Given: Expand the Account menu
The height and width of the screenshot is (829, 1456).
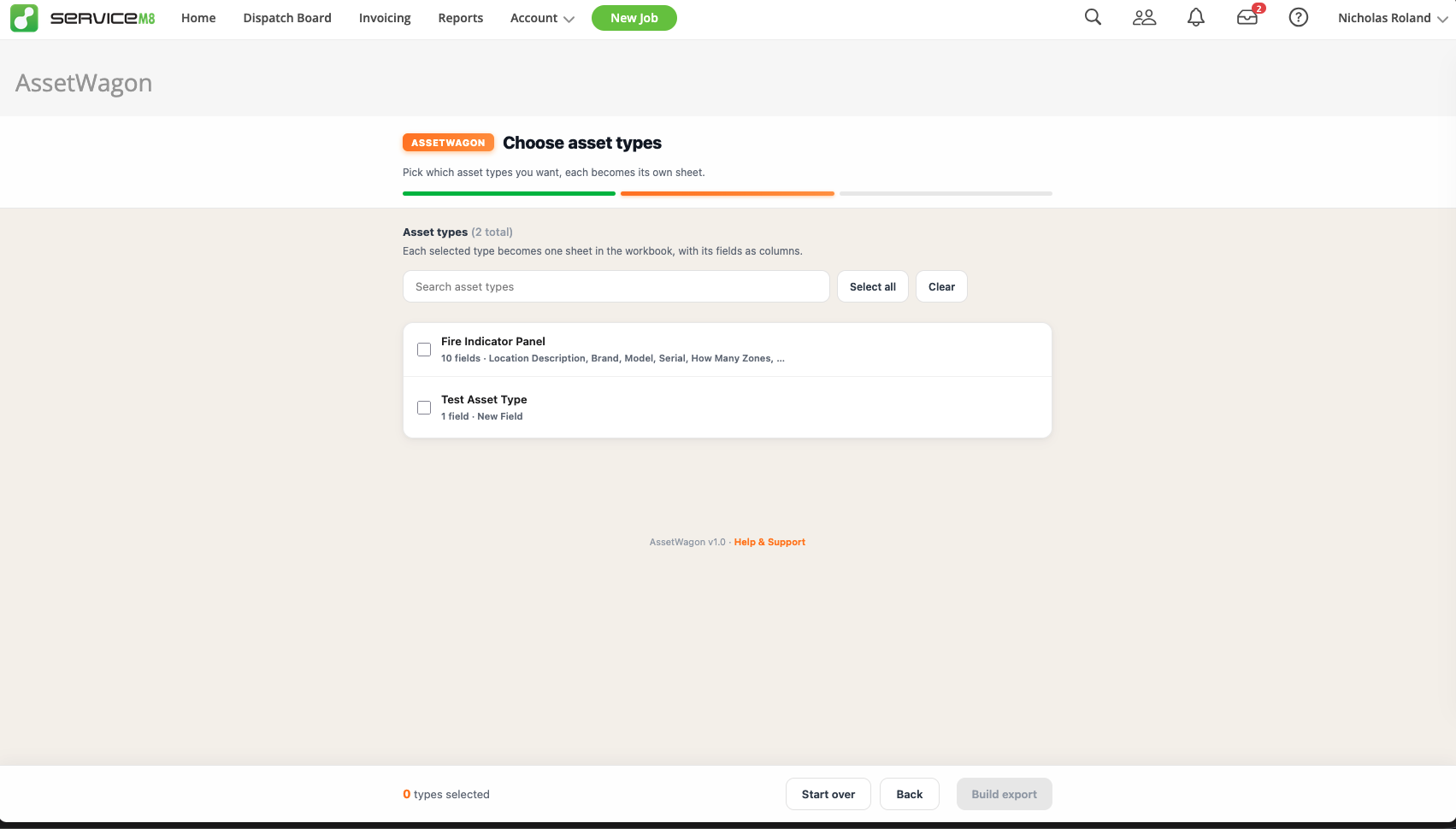Looking at the screenshot, I should (x=542, y=18).
